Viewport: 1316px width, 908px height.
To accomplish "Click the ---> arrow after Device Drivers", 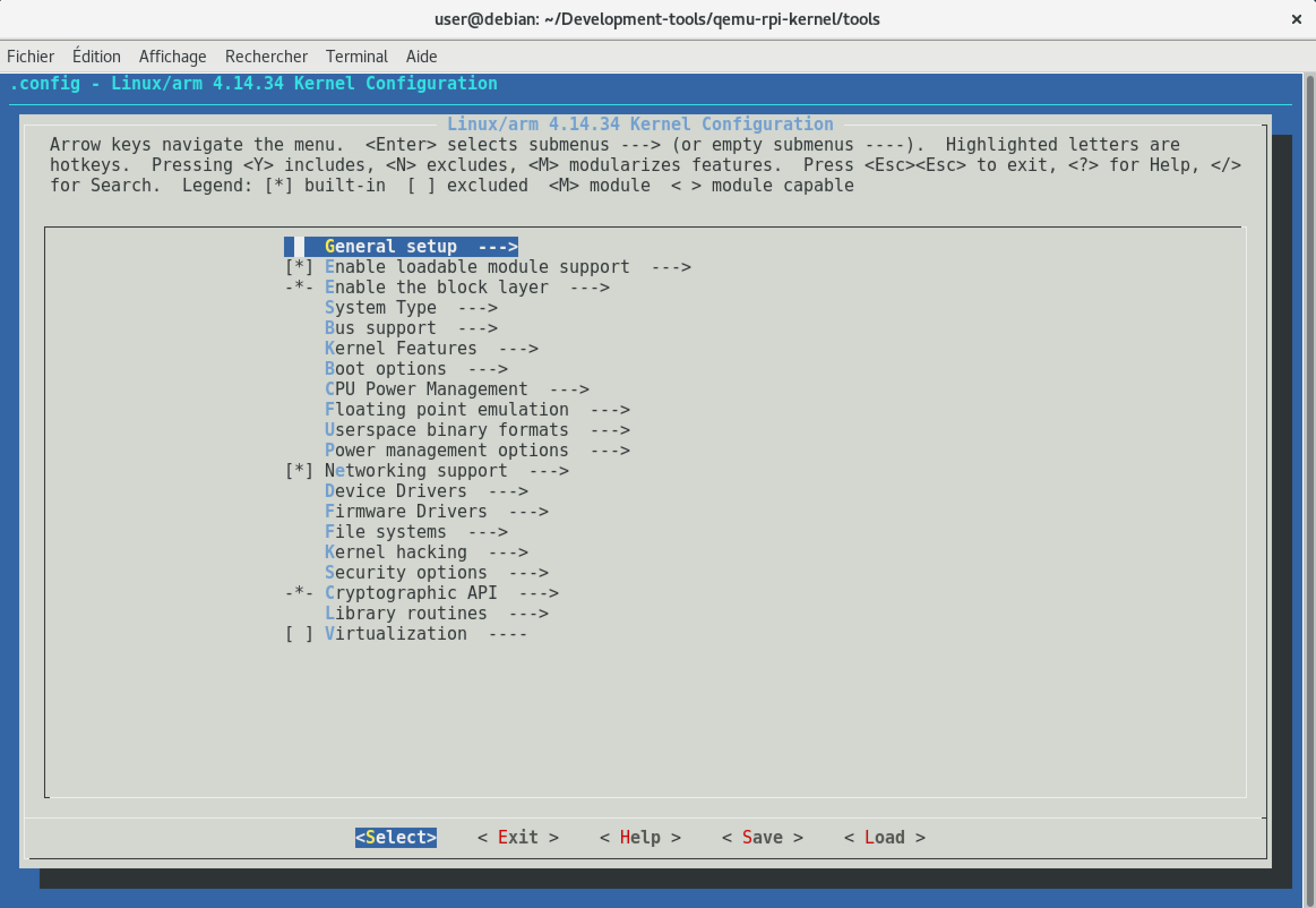I will coord(508,491).
